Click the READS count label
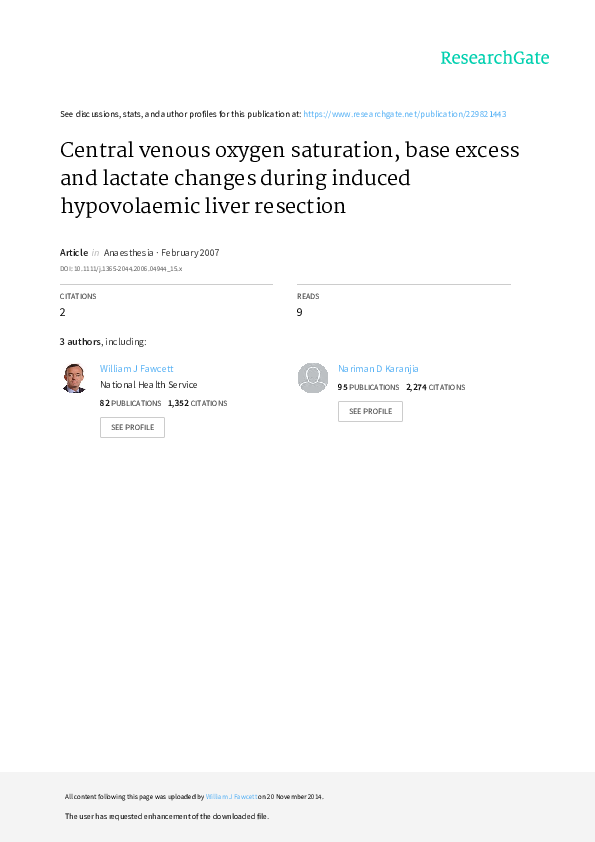This screenshot has width=595, height=842. point(308,296)
